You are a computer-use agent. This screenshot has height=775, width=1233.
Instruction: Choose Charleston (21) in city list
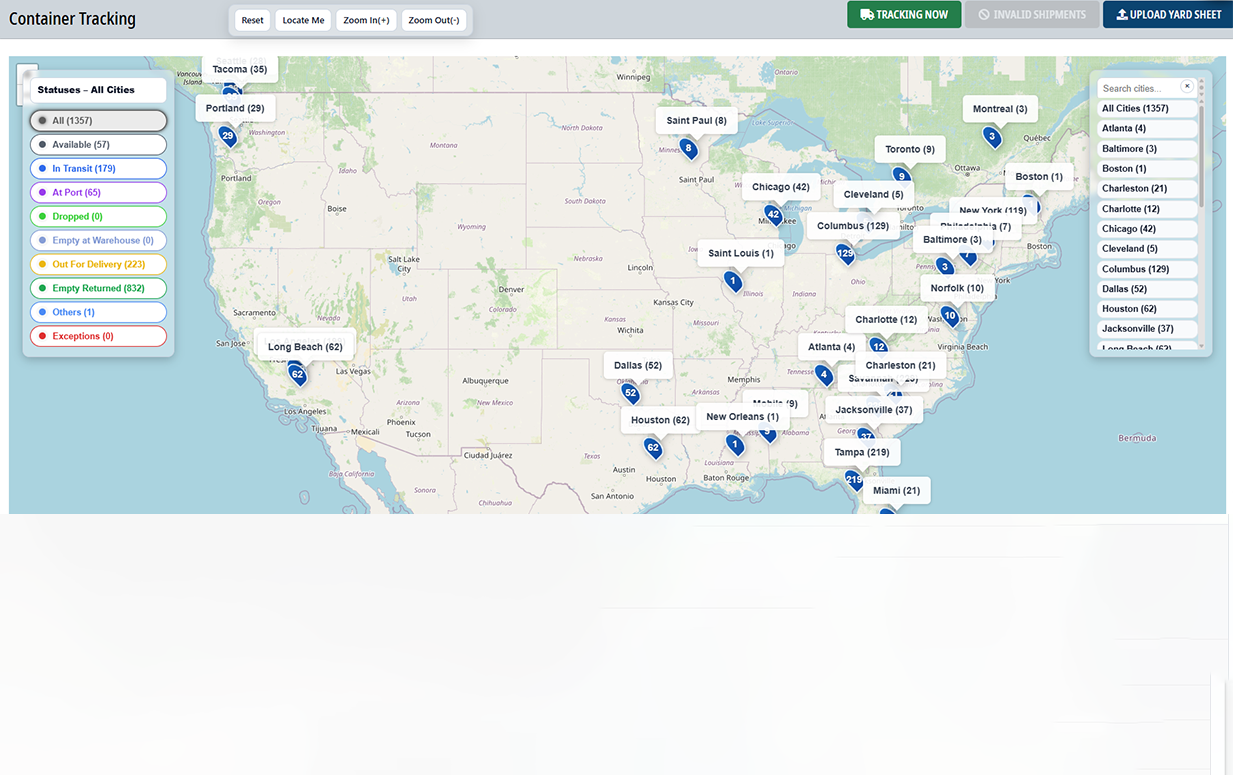1146,189
